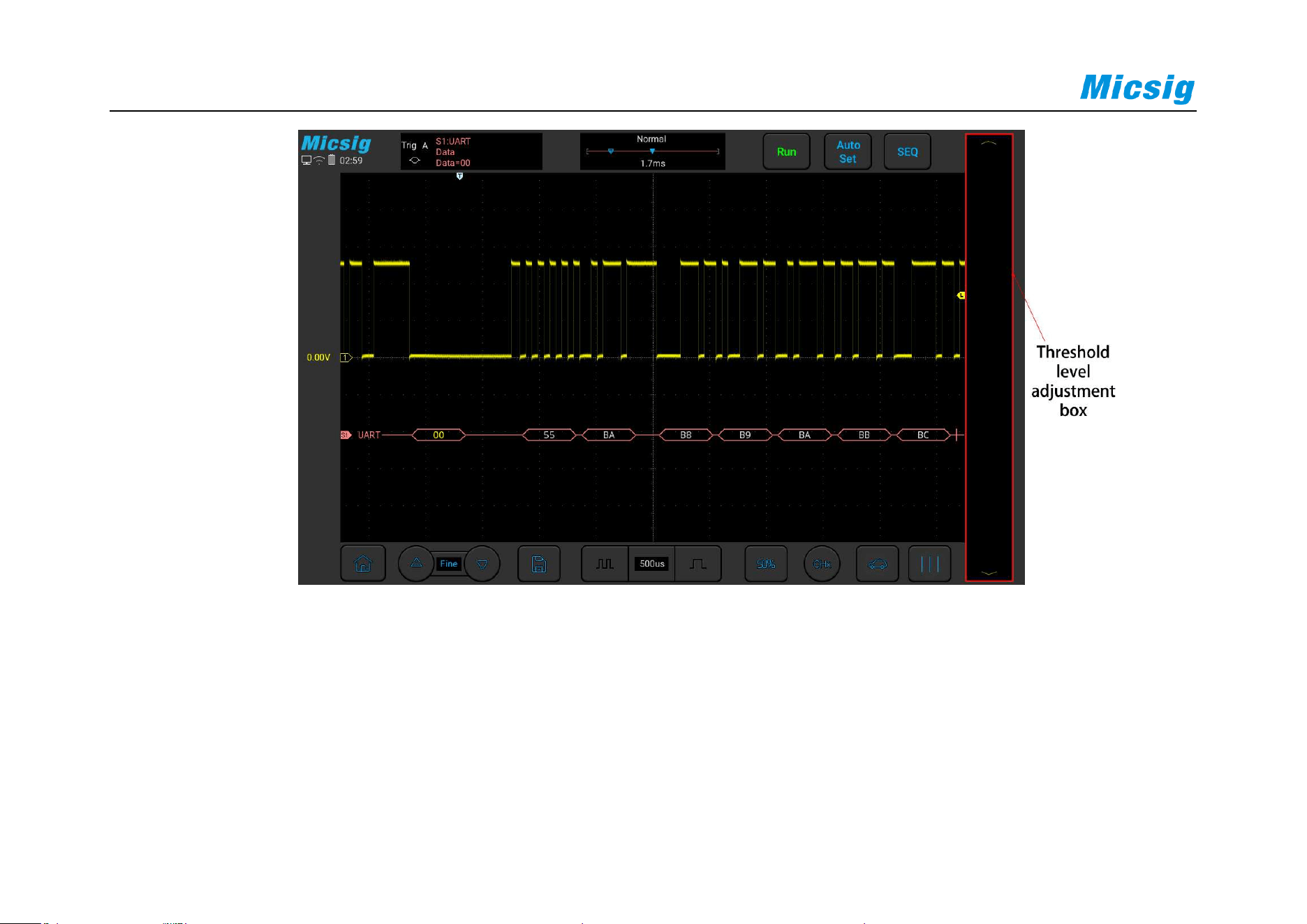Tap the down triangle fine adjust button
The width and height of the screenshot is (1307, 924).
click(x=482, y=564)
